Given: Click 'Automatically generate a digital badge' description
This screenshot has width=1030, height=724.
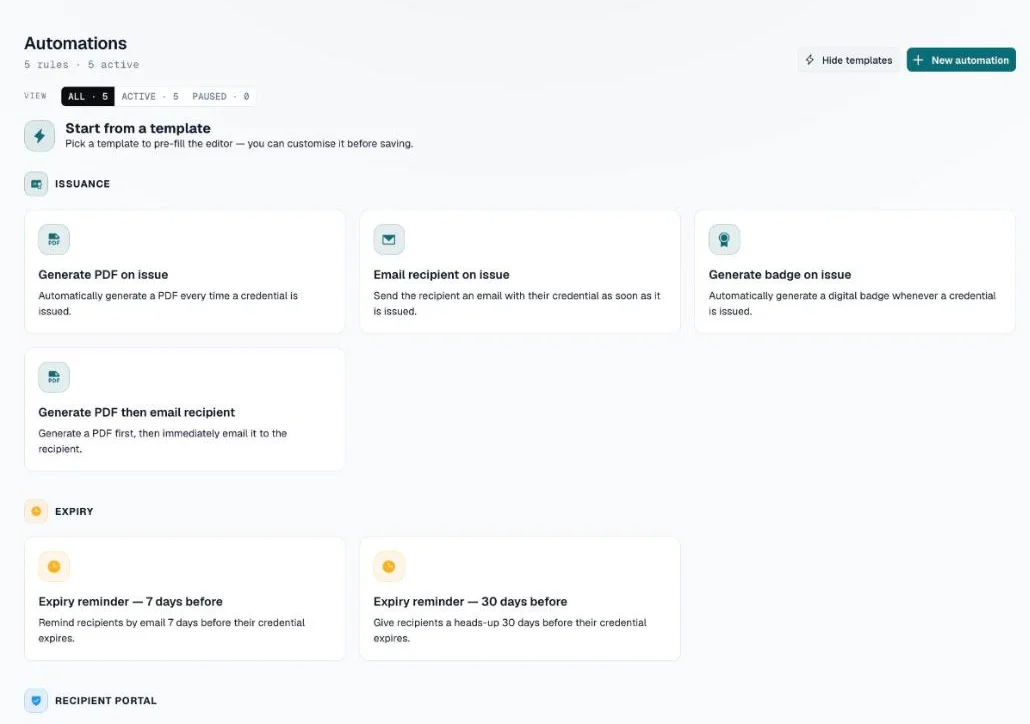Looking at the screenshot, I should click(x=852, y=304).
